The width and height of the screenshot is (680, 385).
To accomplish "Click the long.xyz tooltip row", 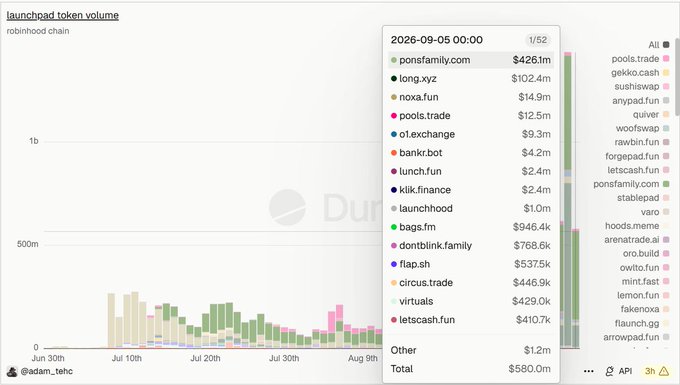I will click(x=471, y=78).
